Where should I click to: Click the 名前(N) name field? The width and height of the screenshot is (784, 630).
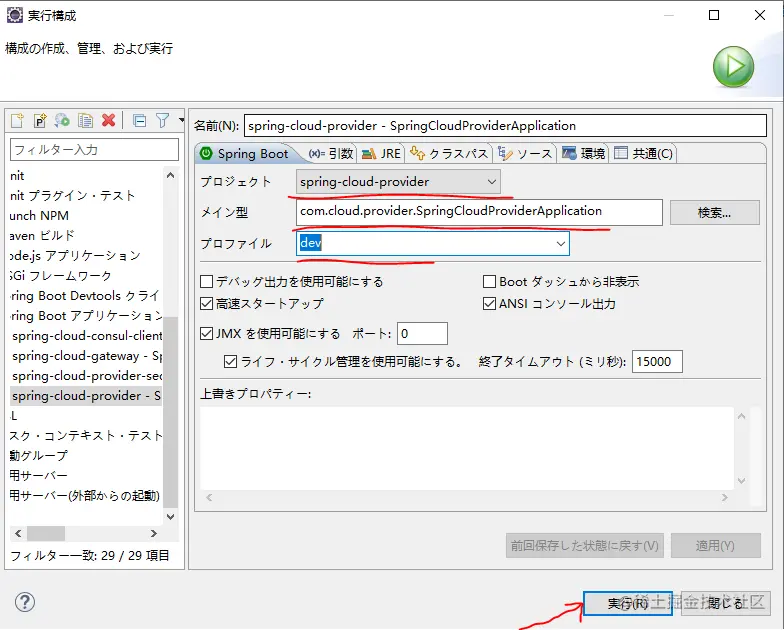tap(505, 126)
